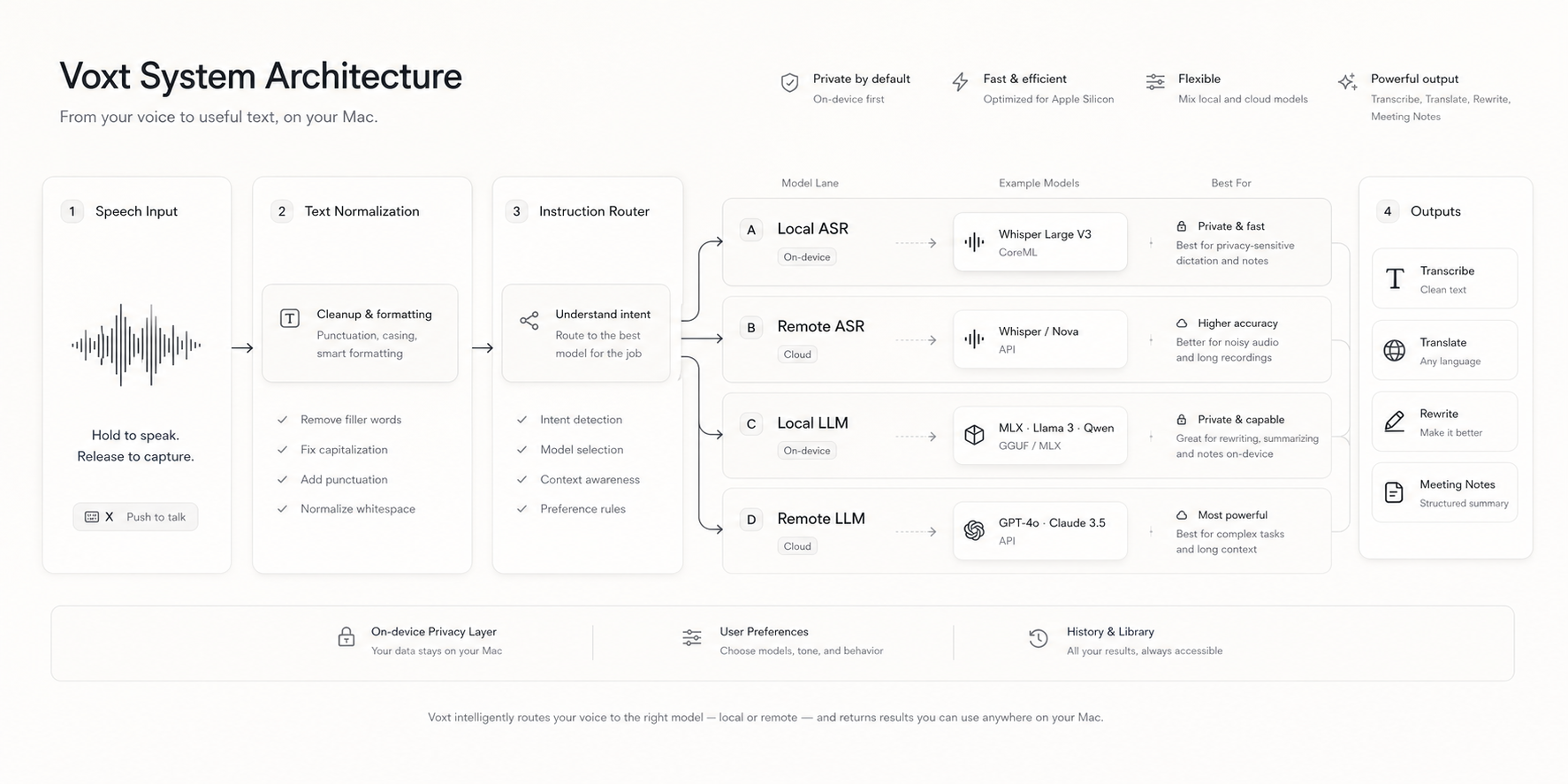The image size is (1568, 784).
Task: Click the MLX cube icon for Local LLM
Action: coord(974,435)
